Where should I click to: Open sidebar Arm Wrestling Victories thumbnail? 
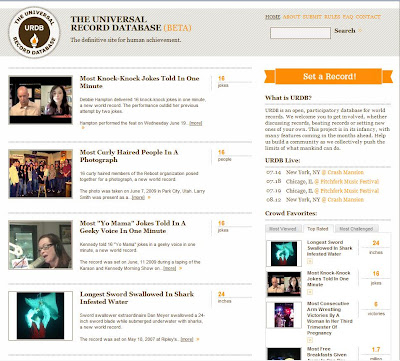coord(284,315)
